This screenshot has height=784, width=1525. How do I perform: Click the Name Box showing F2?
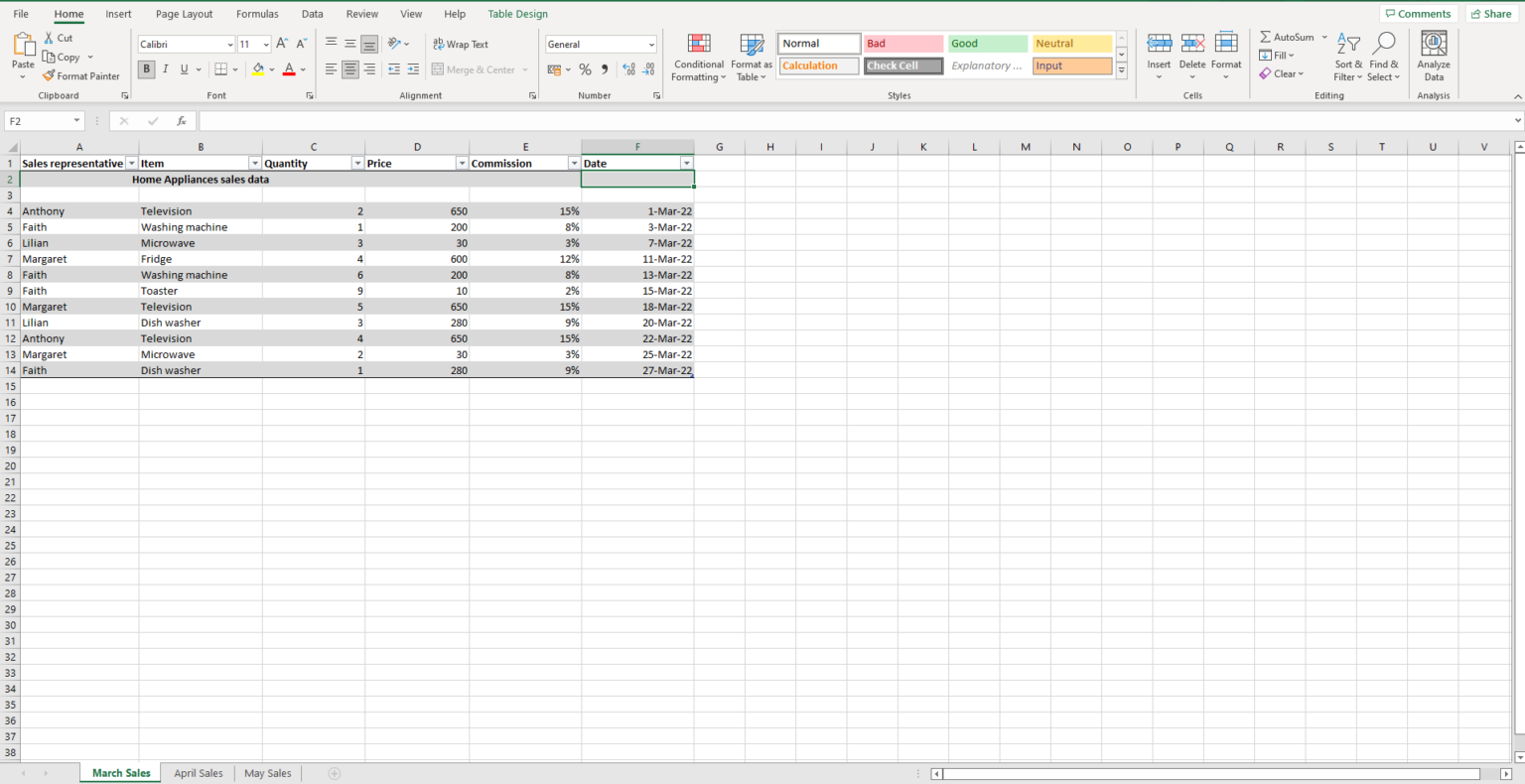pos(38,121)
